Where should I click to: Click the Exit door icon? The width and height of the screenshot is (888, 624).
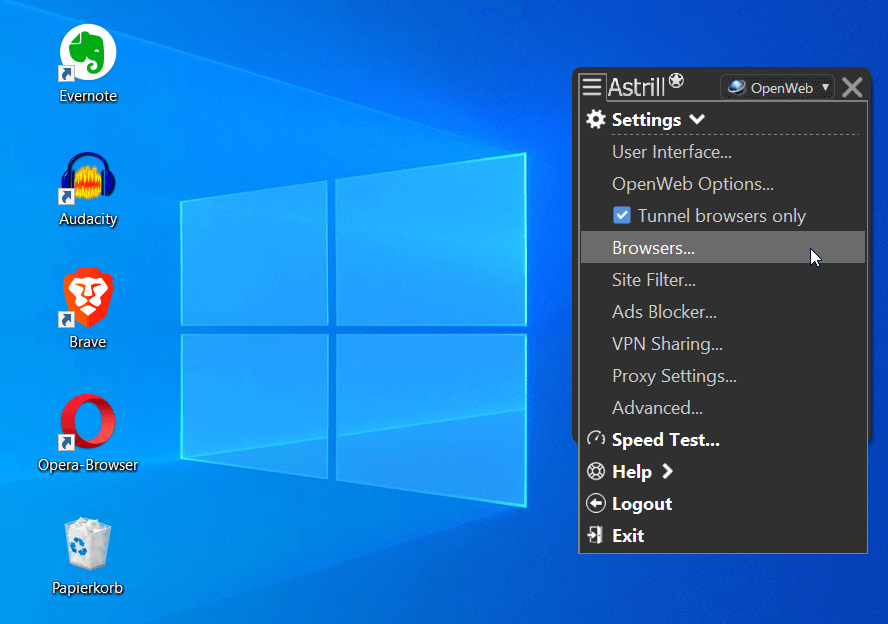point(595,535)
